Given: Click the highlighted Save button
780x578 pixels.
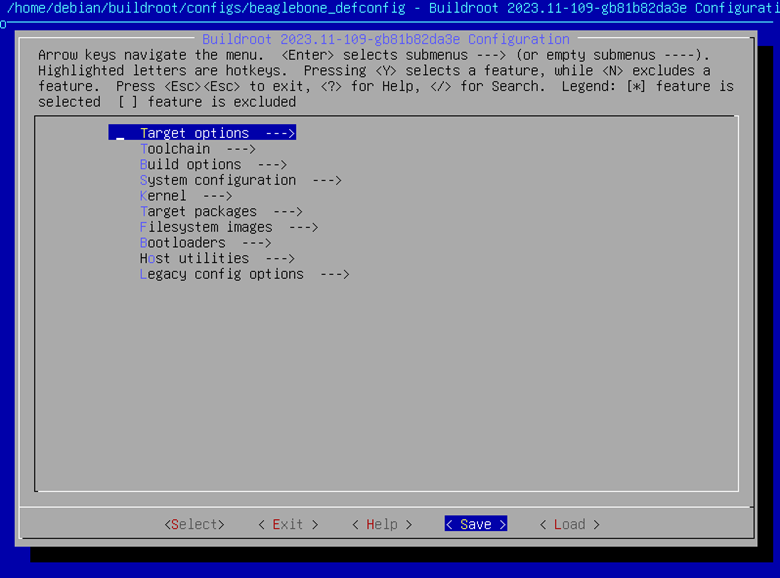Looking at the screenshot, I should tap(476, 524).
